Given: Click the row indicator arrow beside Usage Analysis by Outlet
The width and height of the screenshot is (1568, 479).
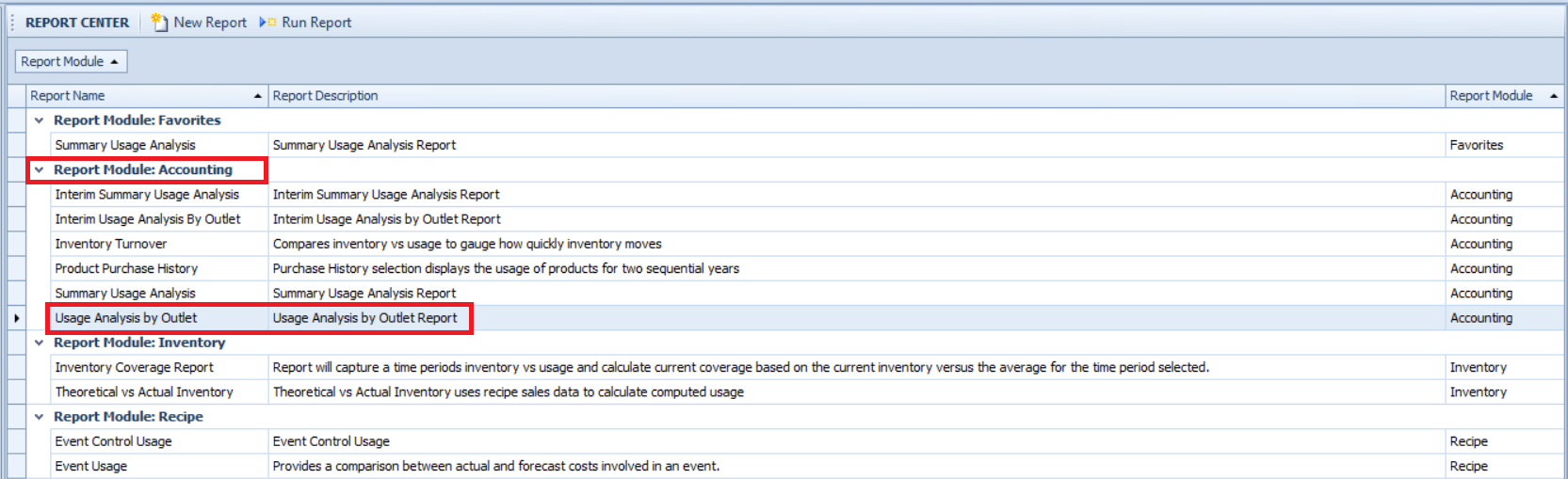Looking at the screenshot, I should click(x=16, y=318).
